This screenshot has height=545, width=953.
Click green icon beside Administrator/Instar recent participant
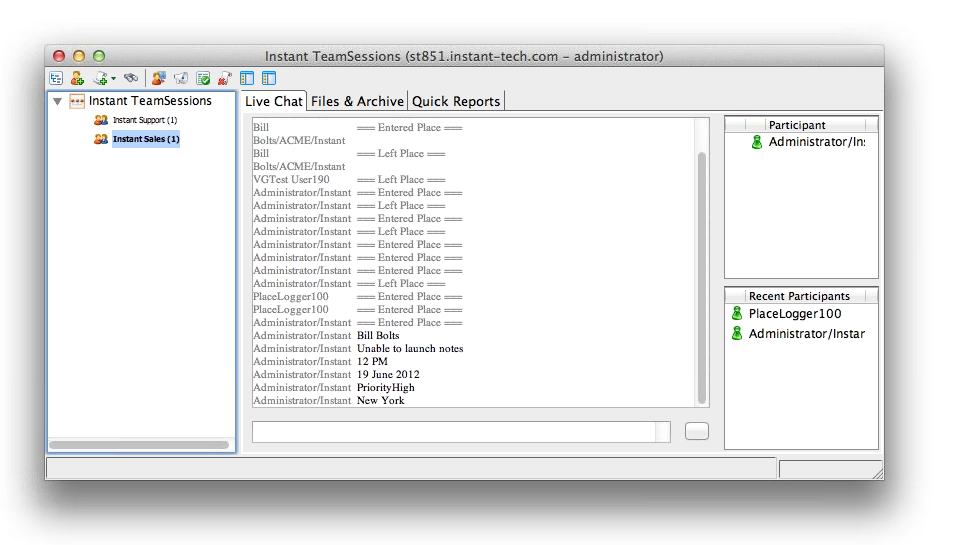[x=737, y=334]
